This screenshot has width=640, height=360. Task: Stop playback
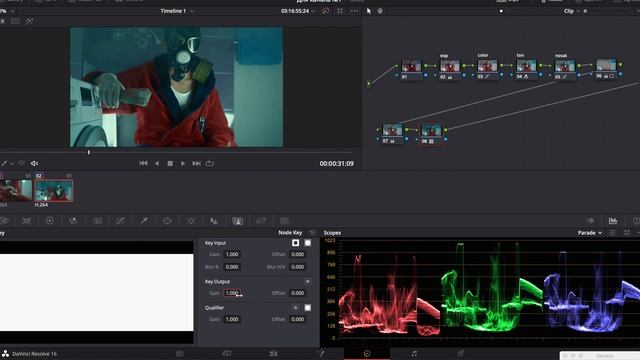(x=170, y=163)
